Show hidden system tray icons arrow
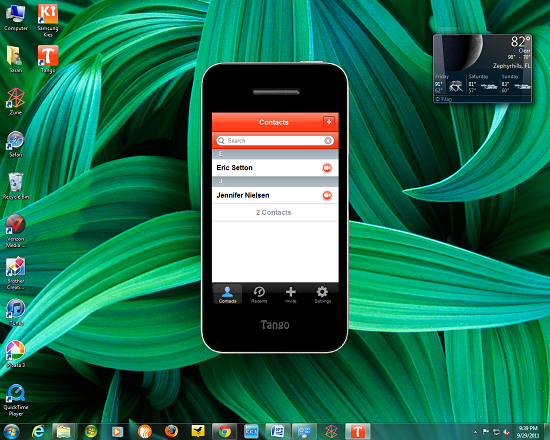The width and height of the screenshot is (550, 440). click(475, 432)
